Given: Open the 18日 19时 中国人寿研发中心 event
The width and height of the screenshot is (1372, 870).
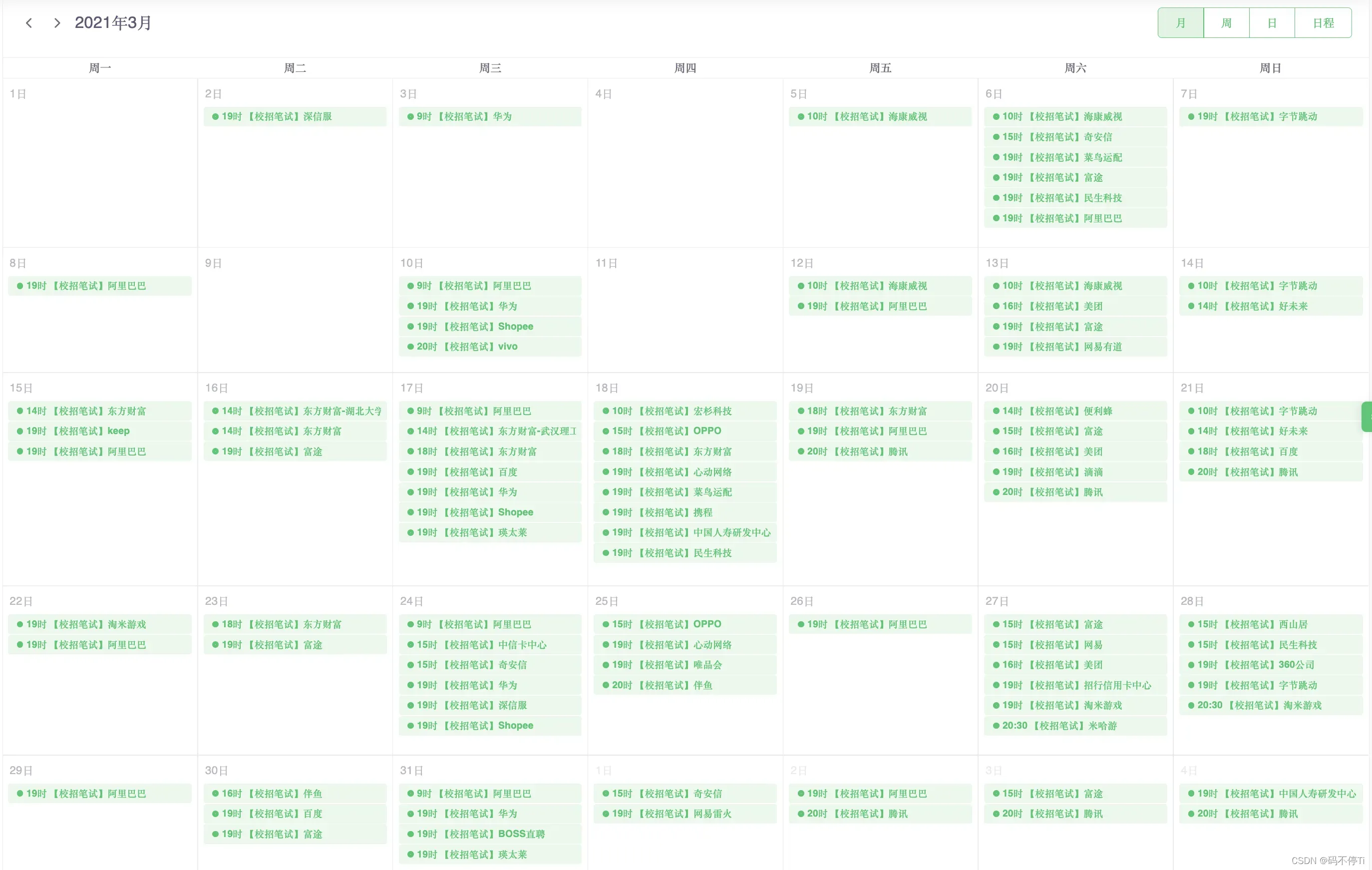Looking at the screenshot, I should (685, 532).
